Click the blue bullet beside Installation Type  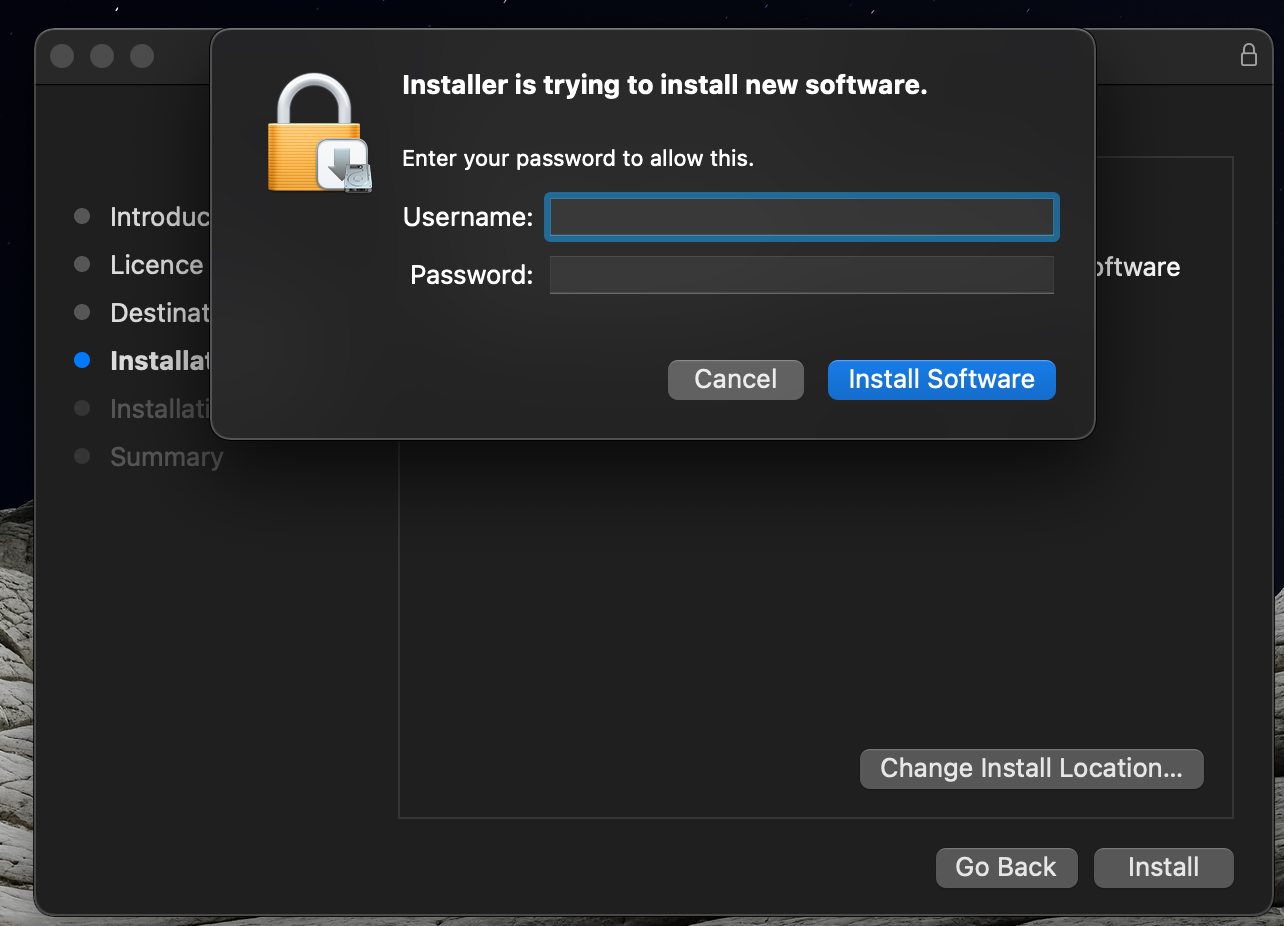coord(82,360)
